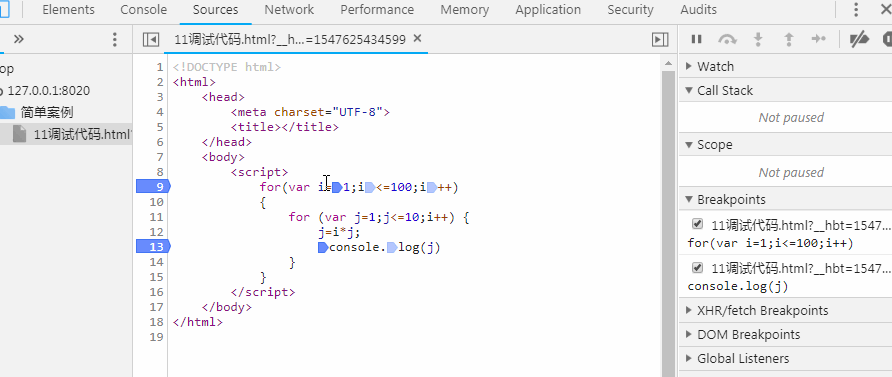Open the Network tab
This screenshot has height=377, width=892.
(289, 10)
